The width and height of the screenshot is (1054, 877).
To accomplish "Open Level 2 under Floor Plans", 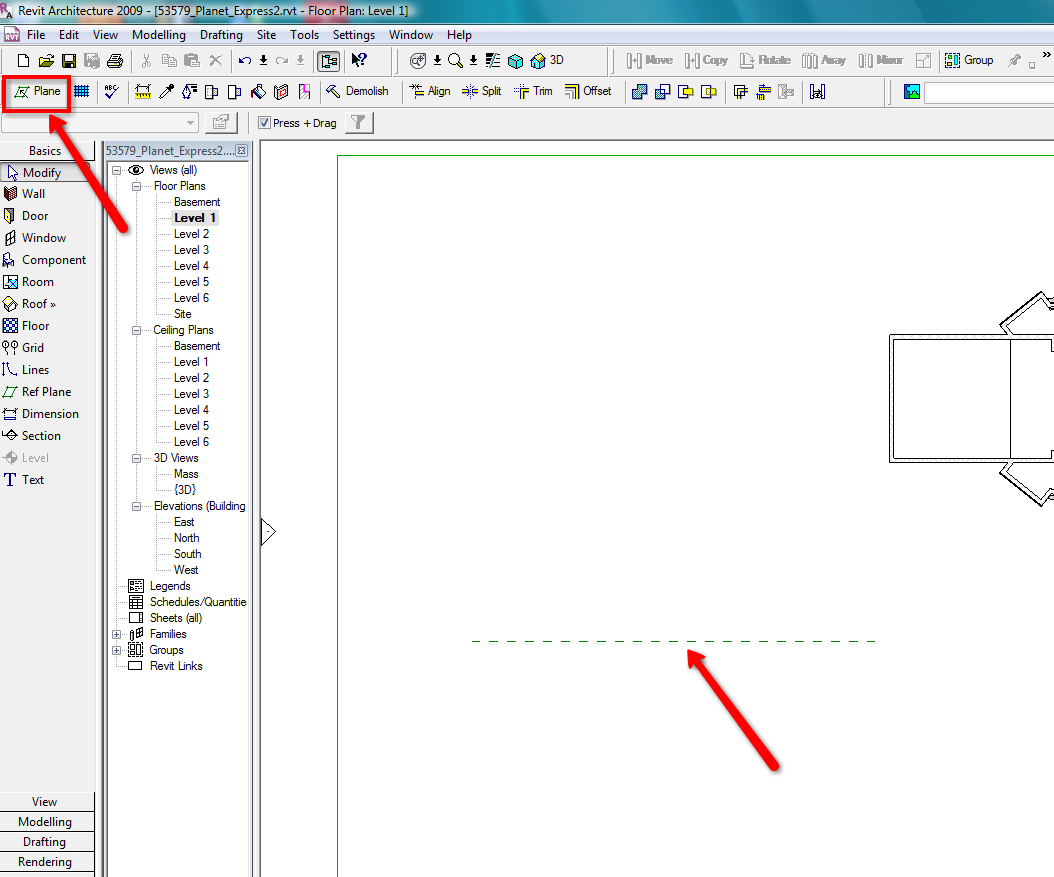I will click(x=192, y=235).
